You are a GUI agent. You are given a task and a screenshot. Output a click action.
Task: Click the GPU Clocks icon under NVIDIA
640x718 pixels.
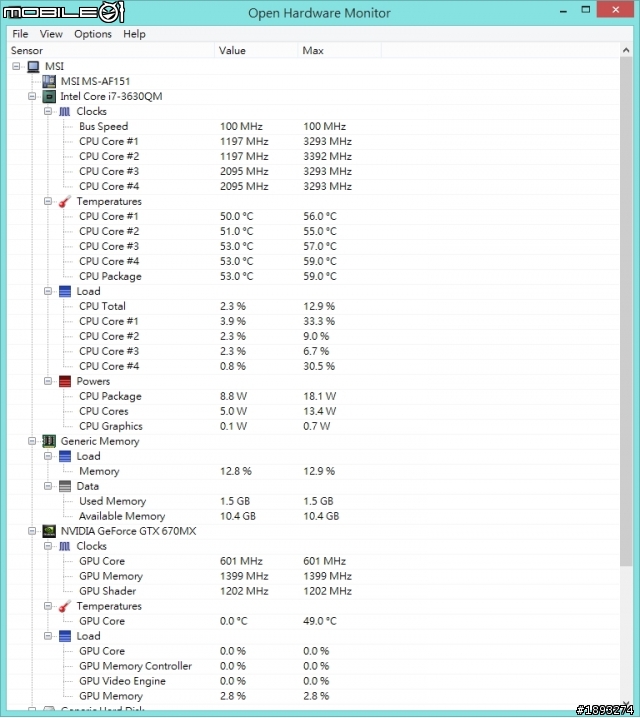65,546
